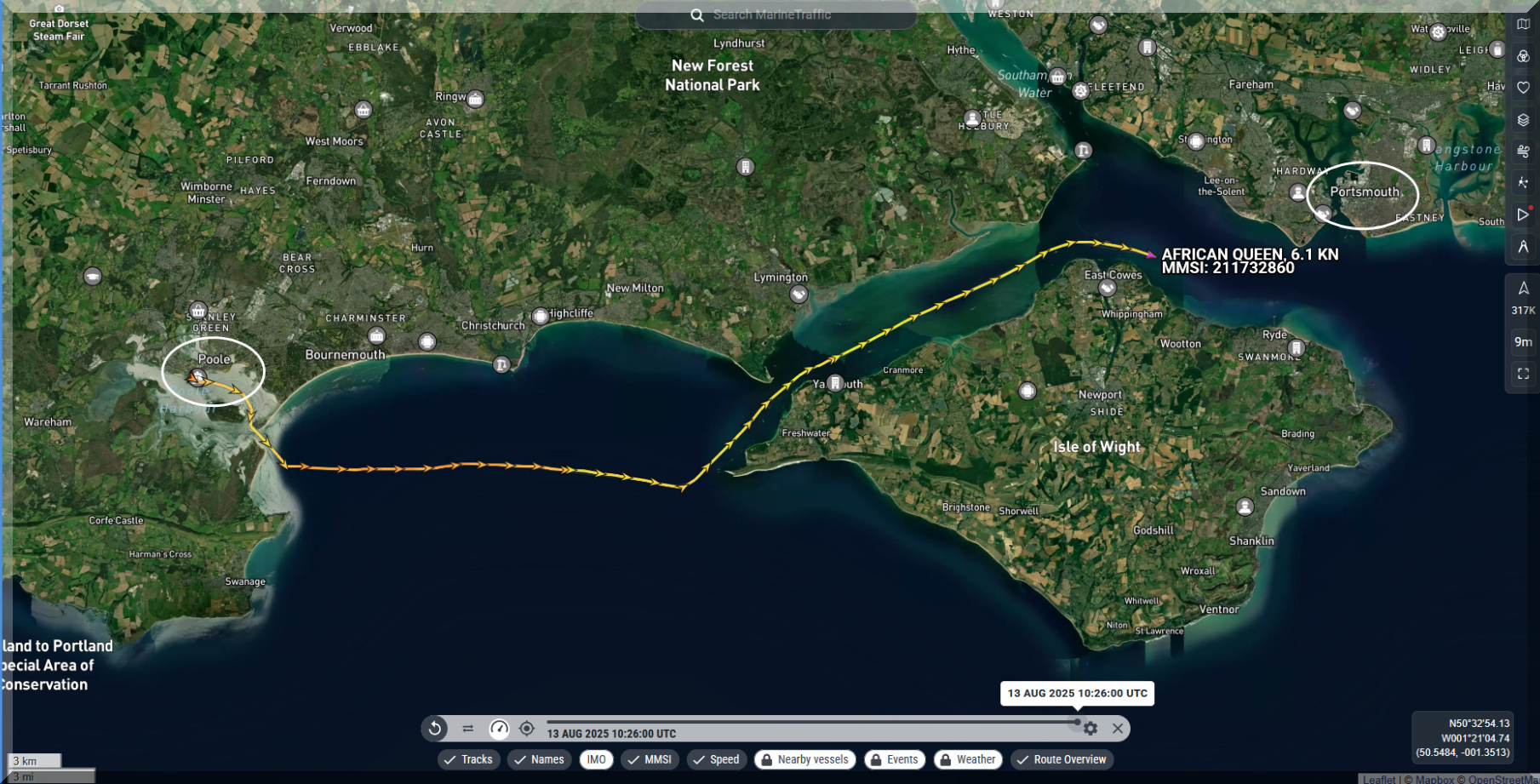Click the map filters circles icon
This screenshot has height=784, width=1540.
pos(1523,56)
